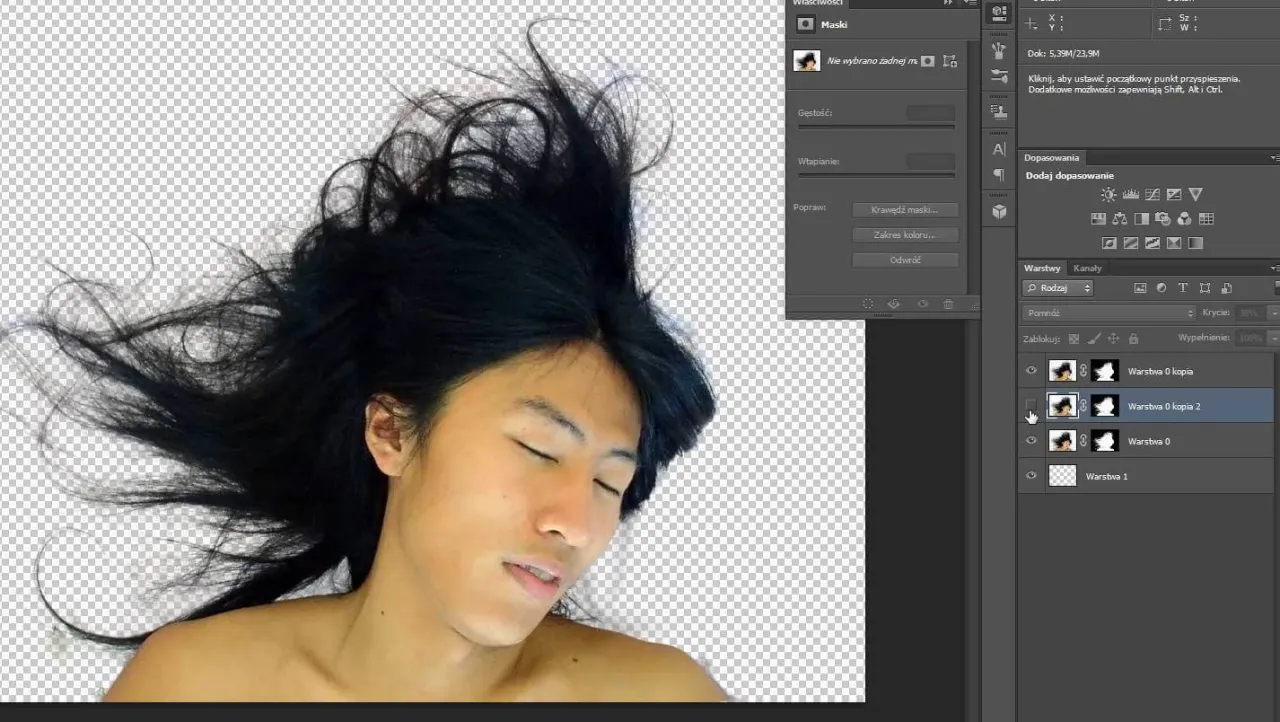Screen dimensions: 1280x722
Task: Switch to the Kanały tab
Action: tap(1087, 268)
